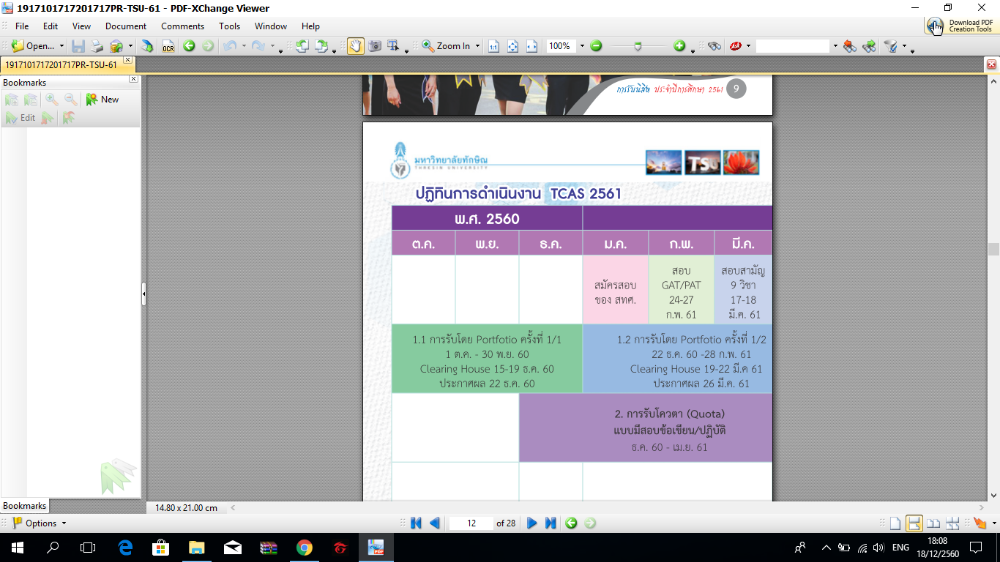Switch to single page layout
This screenshot has height=562, width=1000.
895,523
